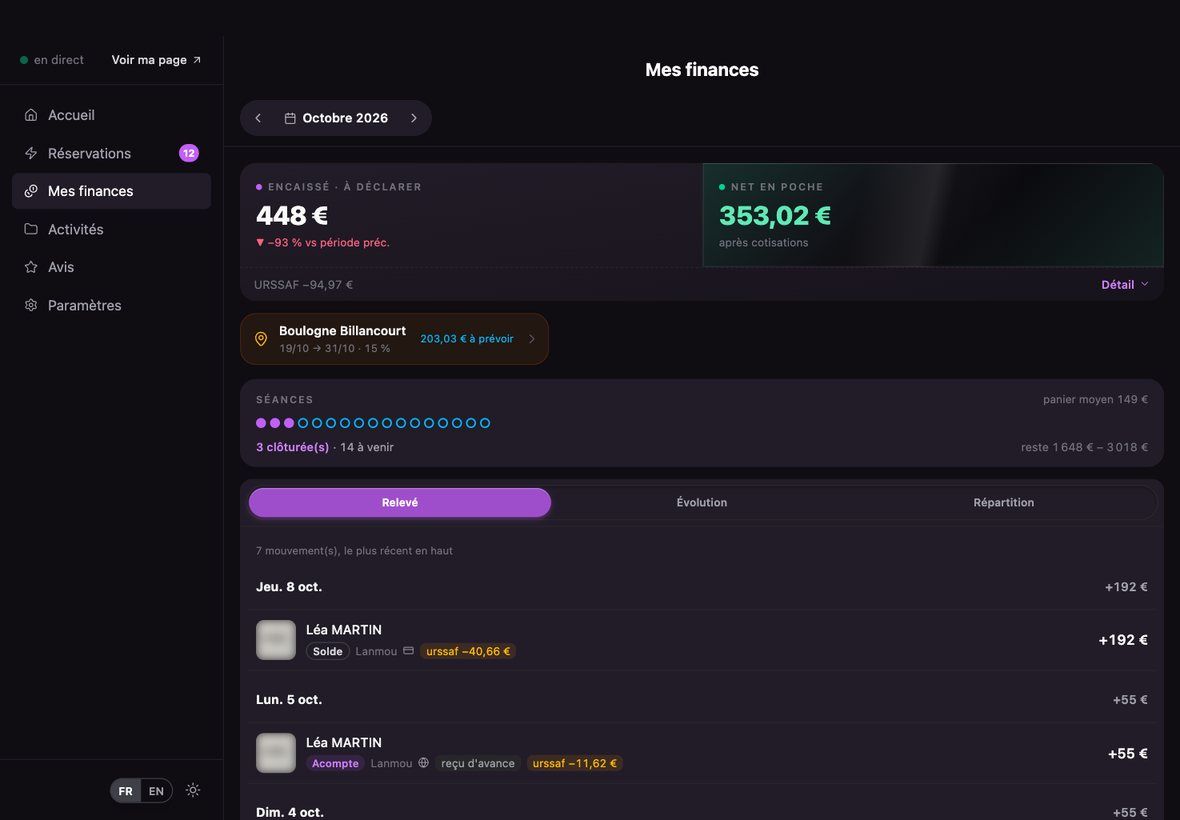Click the first filled séance dot
The height and width of the screenshot is (820, 1180).
[261, 424]
